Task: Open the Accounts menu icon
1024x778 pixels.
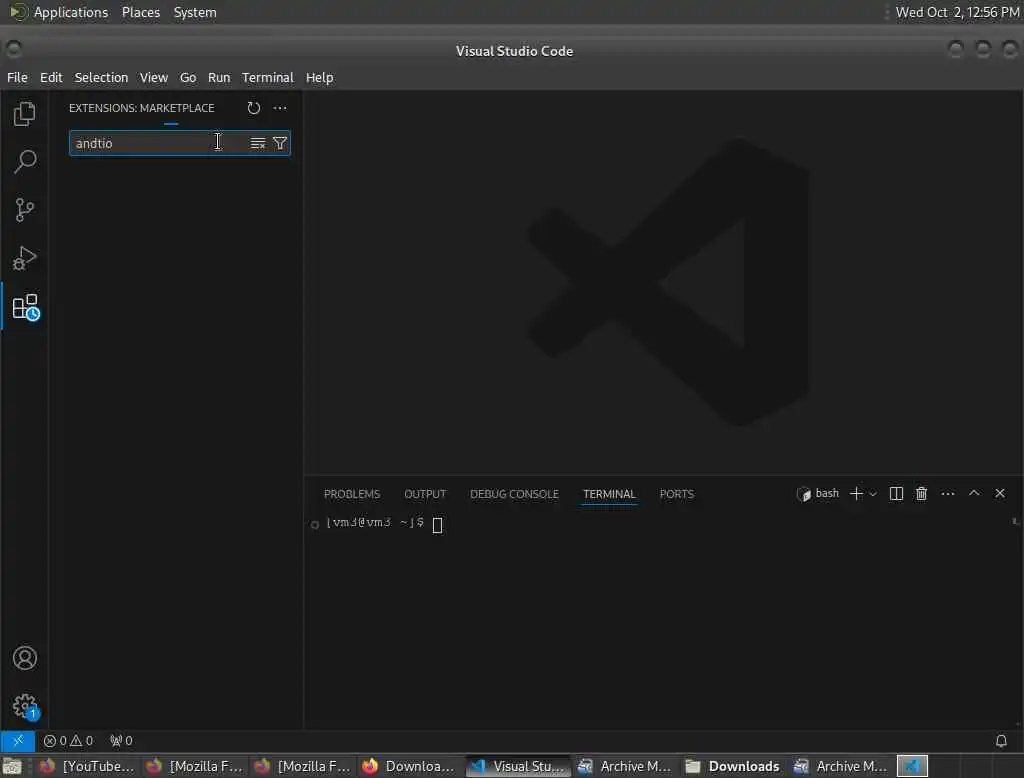Action: [x=25, y=658]
